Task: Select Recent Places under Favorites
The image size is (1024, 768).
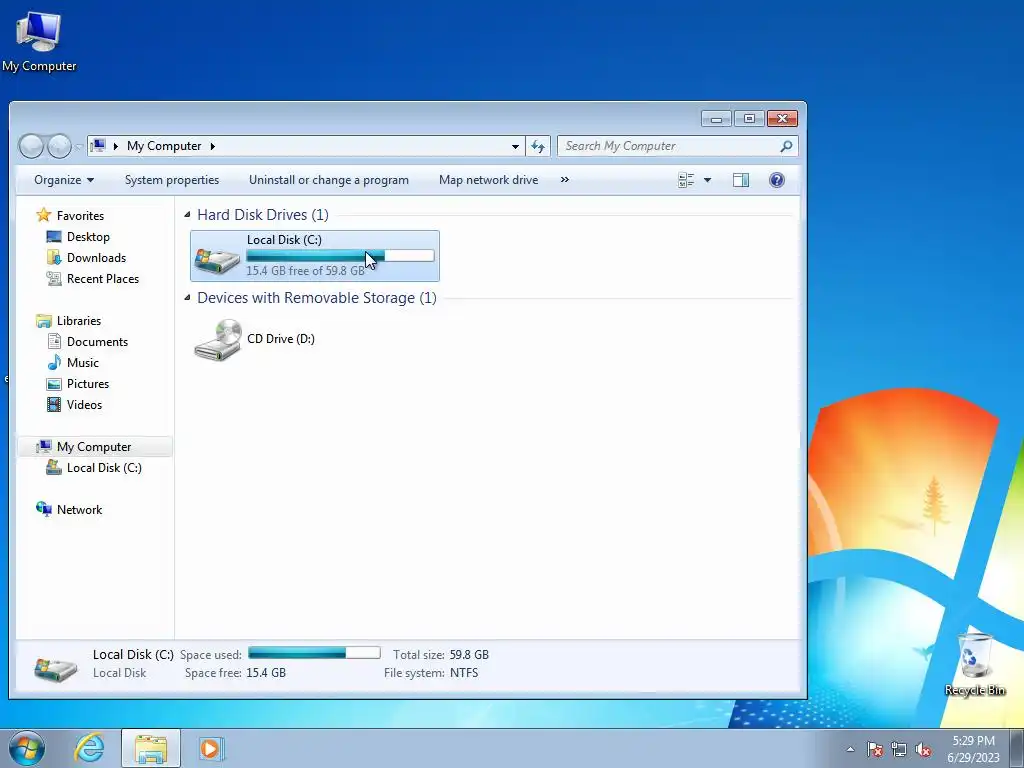Action: coord(103,278)
